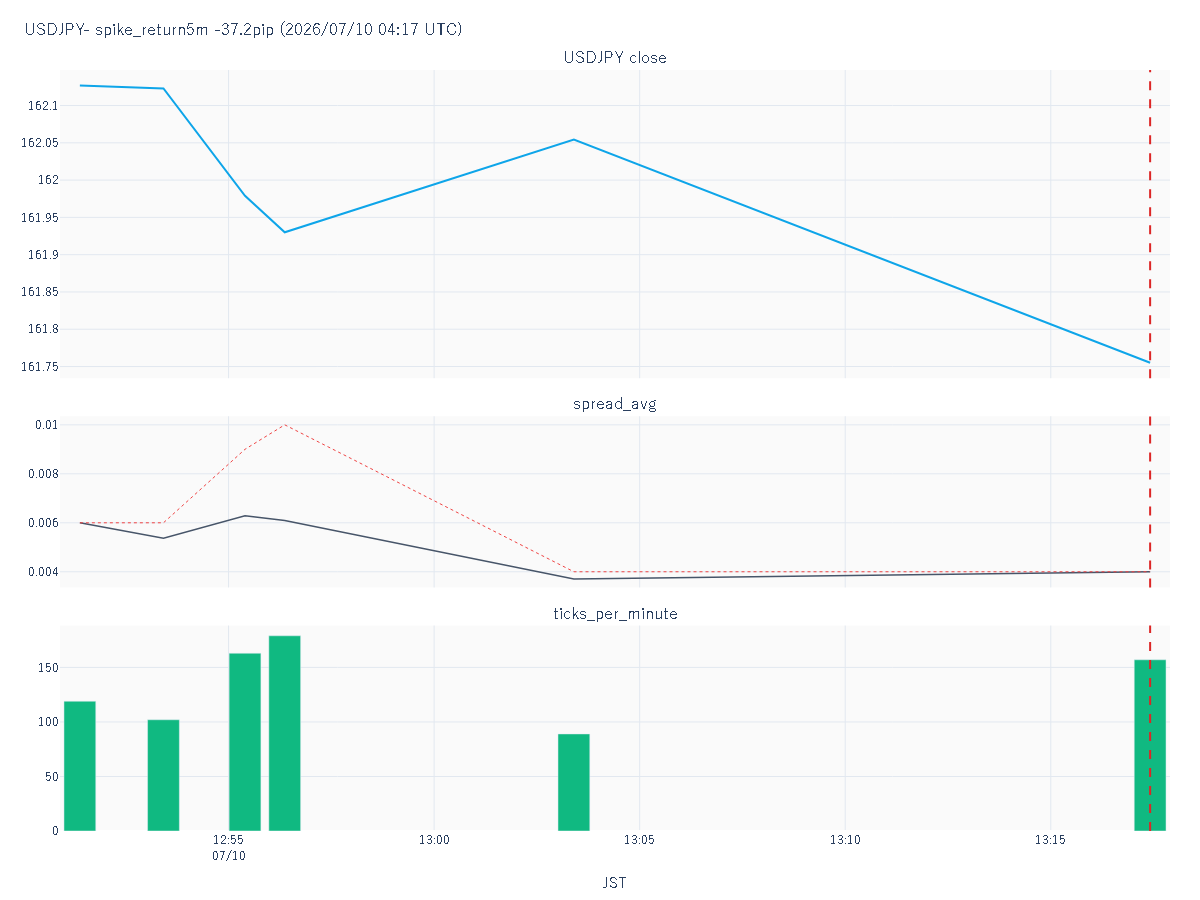Click the first green tick bar
Image resolution: width=1200 pixels, height=900 pixels.
click(x=80, y=766)
